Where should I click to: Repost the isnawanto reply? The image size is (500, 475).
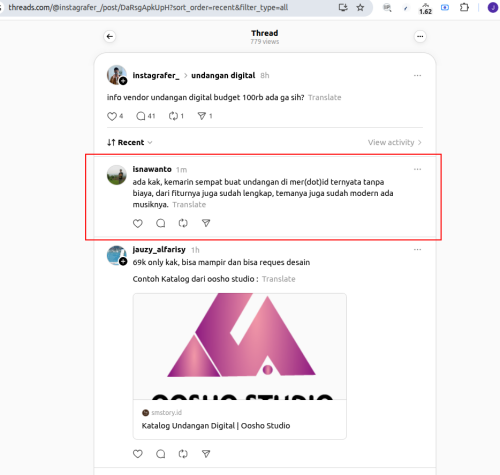tap(183, 223)
